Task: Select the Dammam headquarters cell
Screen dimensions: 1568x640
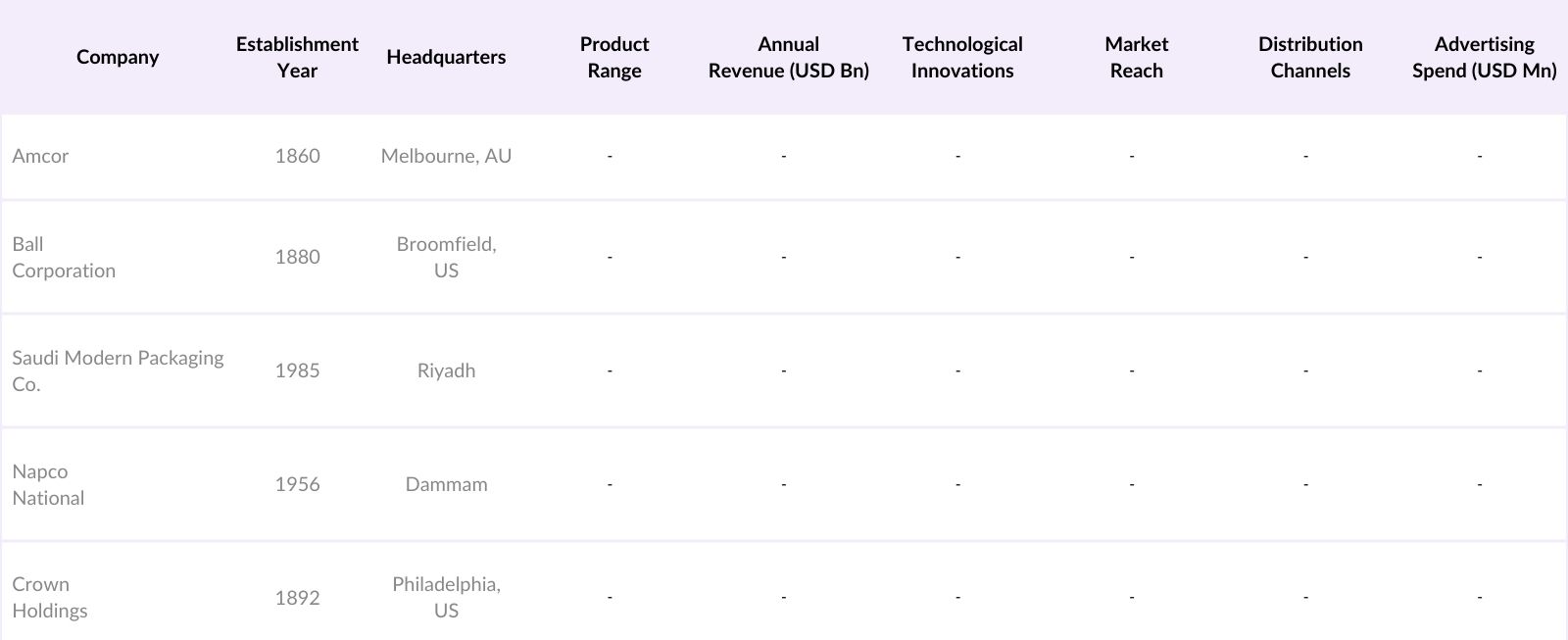Action: pos(446,484)
